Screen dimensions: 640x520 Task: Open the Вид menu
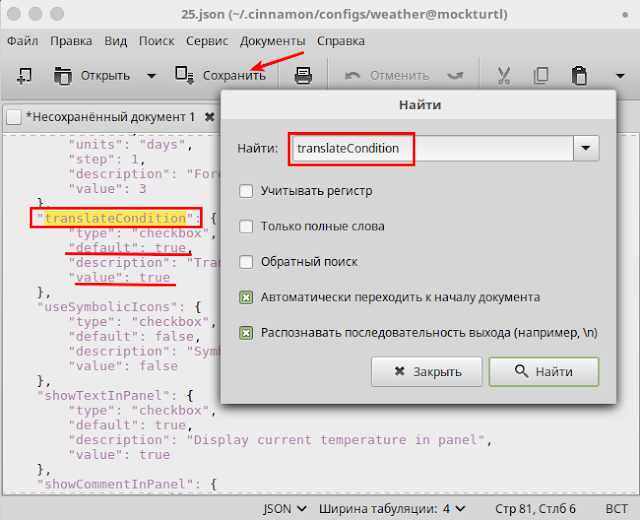coord(116,41)
